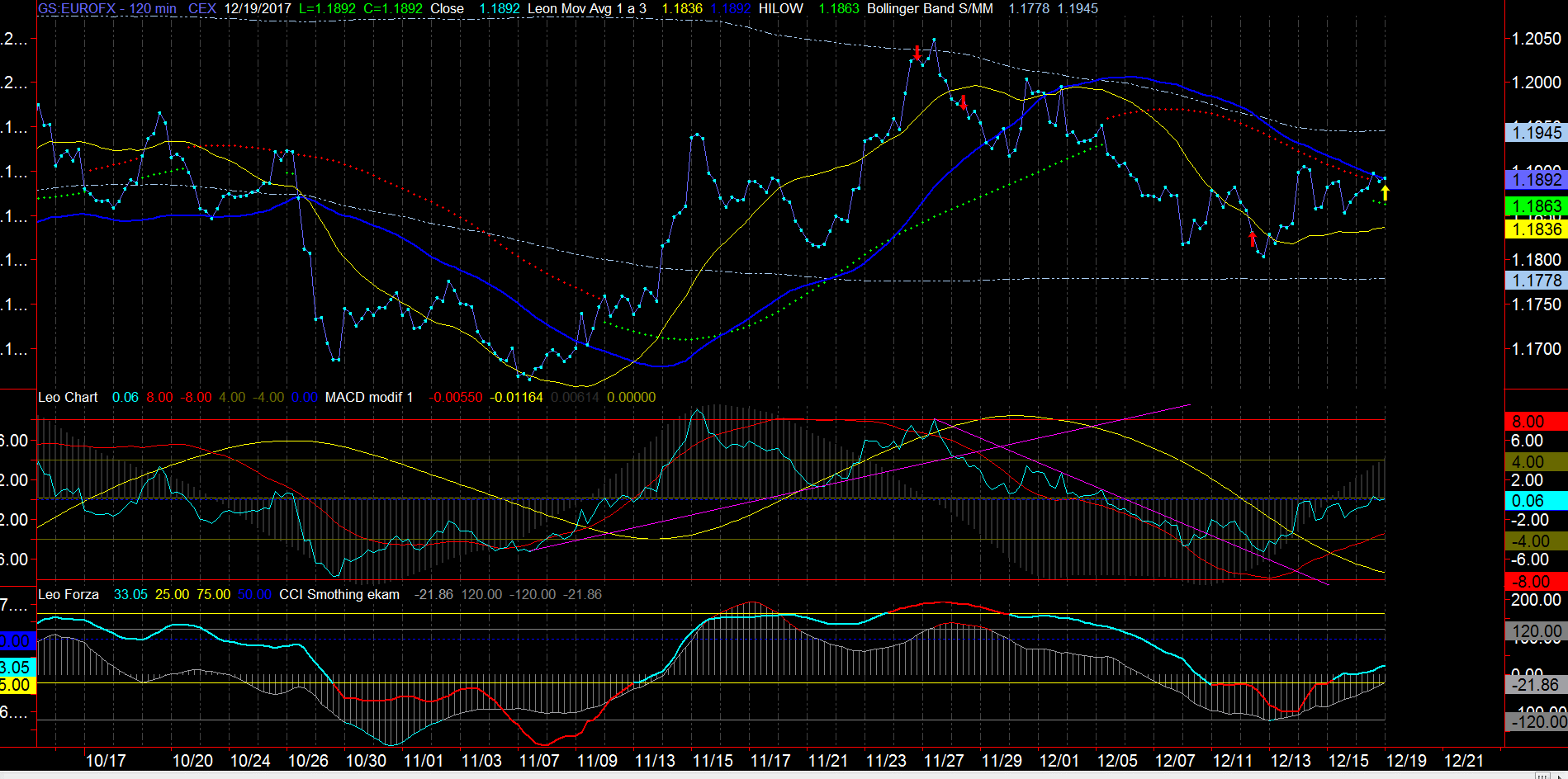Click the 1.2050 price axis label

[x=1536, y=39]
